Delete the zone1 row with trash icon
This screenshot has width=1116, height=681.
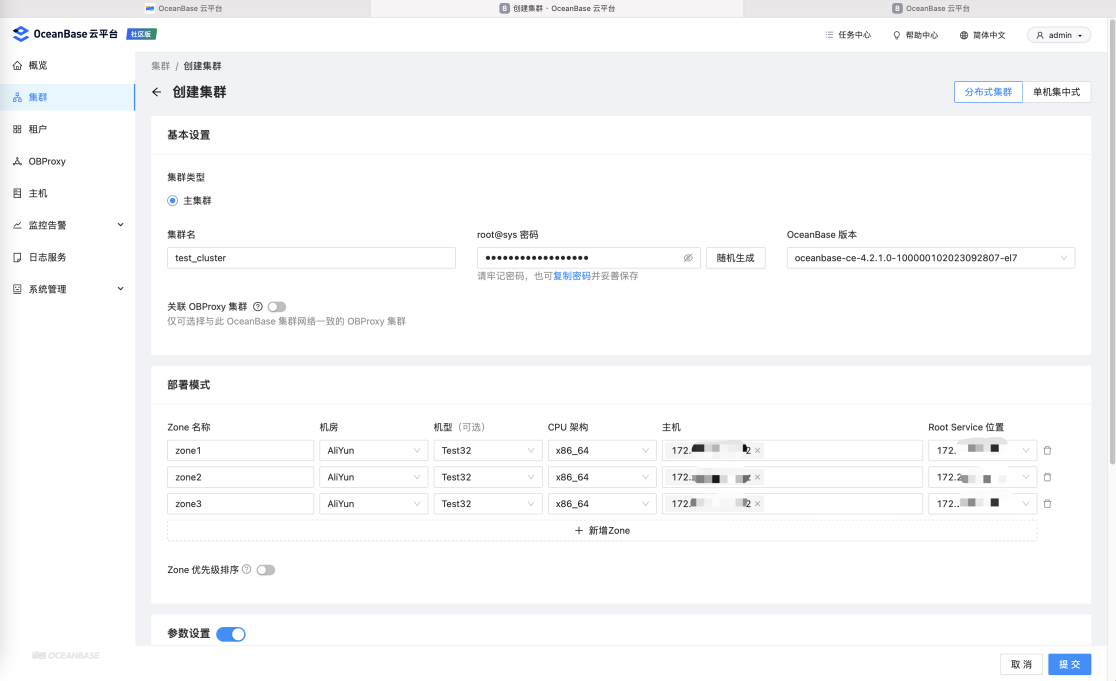1047,450
